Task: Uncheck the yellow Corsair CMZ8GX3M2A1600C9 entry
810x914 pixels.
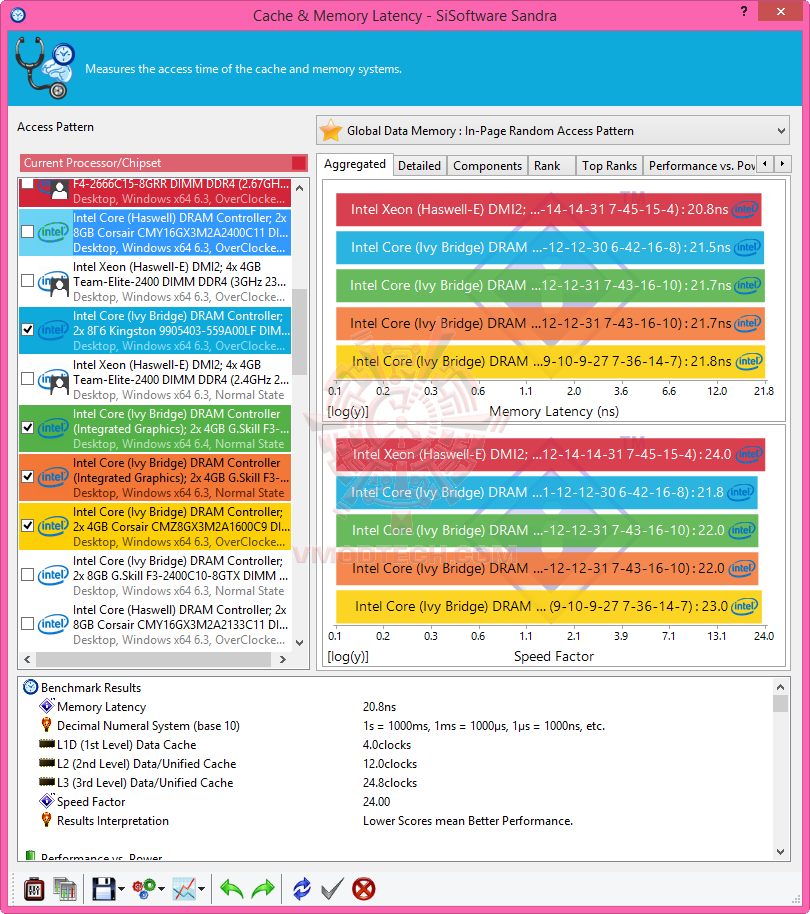Action: [27, 525]
